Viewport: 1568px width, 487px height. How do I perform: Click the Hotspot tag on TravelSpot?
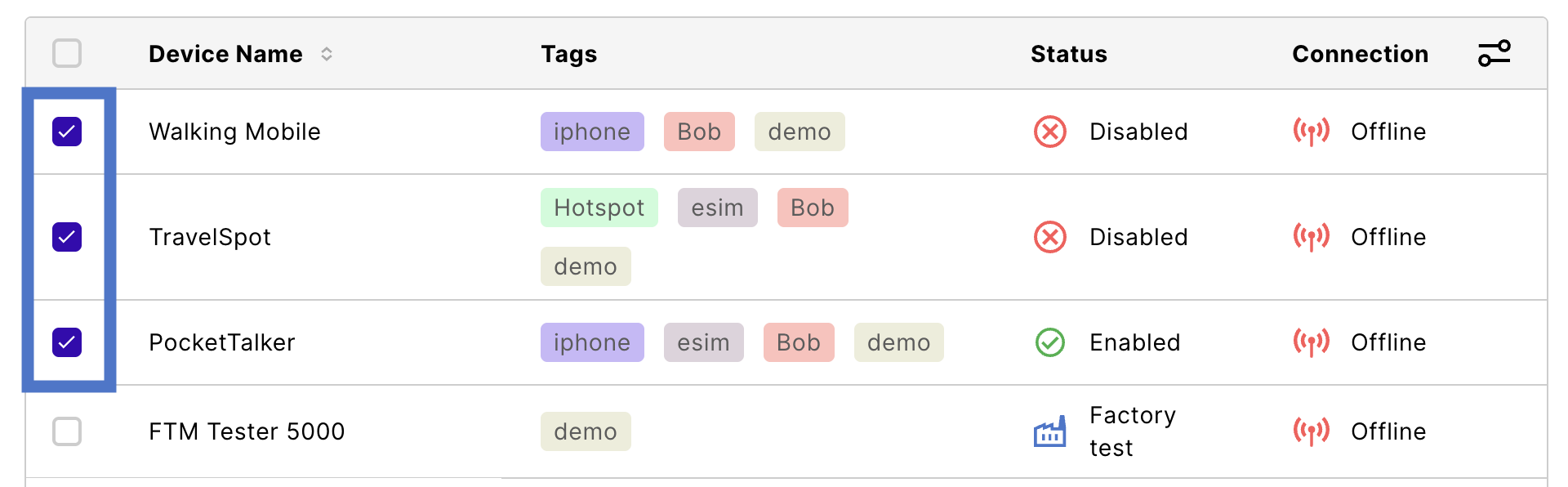point(599,208)
